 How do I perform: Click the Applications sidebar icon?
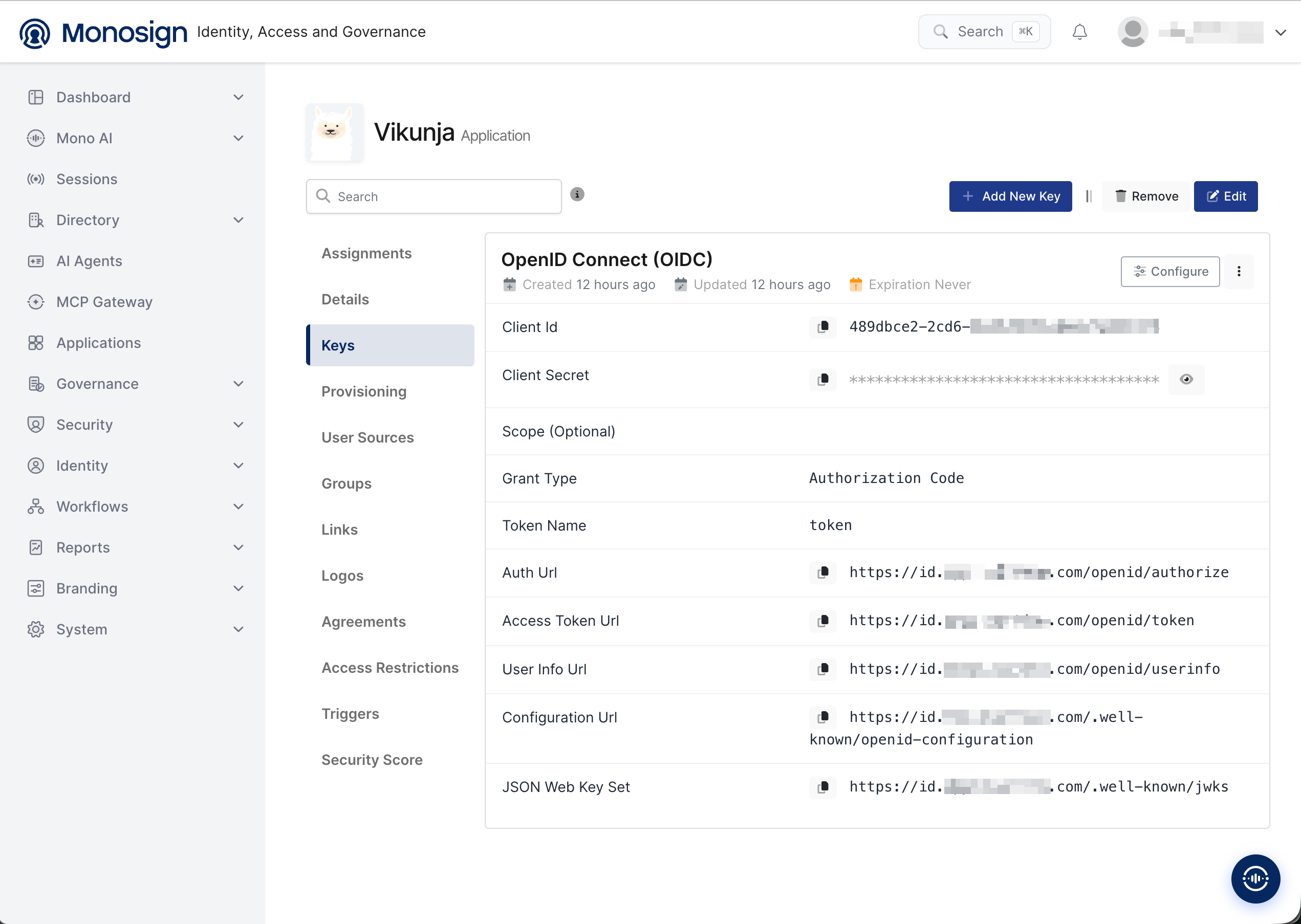(36, 343)
